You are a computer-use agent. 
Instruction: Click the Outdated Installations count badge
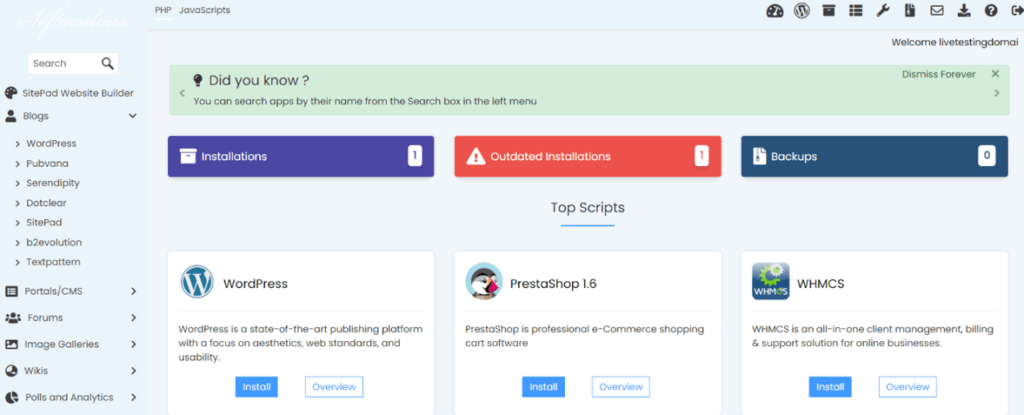coord(701,156)
